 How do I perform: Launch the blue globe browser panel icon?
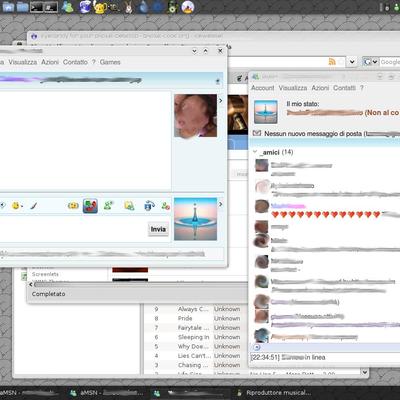(x=85, y=7)
